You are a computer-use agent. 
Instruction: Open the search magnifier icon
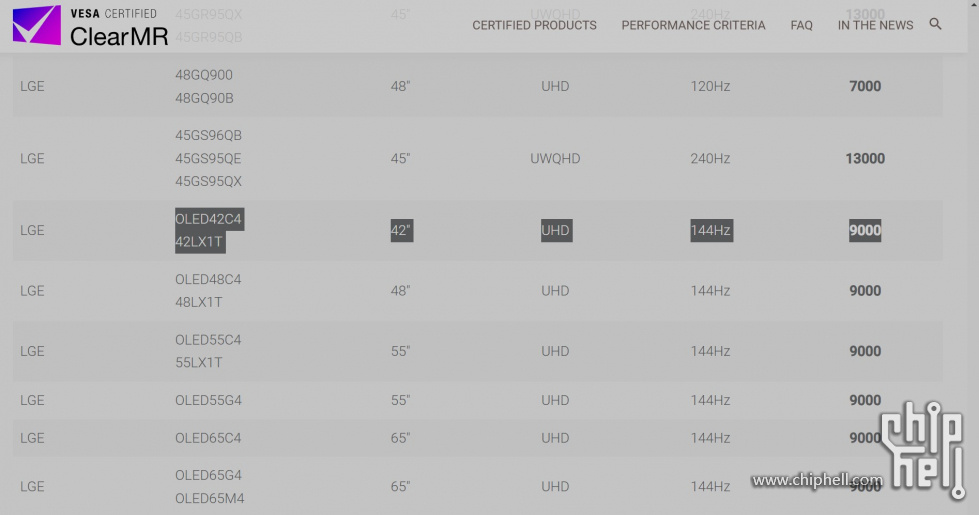click(x=935, y=24)
